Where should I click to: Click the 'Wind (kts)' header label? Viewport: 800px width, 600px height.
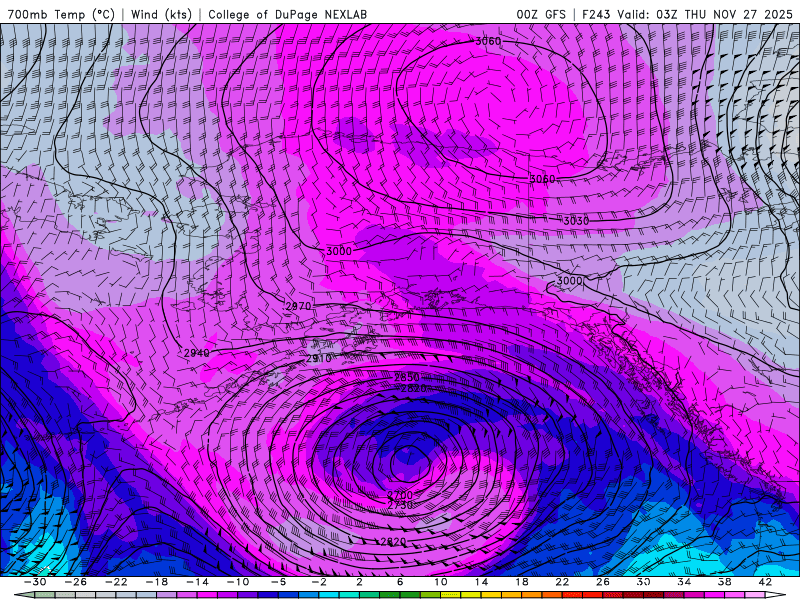point(161,14)
